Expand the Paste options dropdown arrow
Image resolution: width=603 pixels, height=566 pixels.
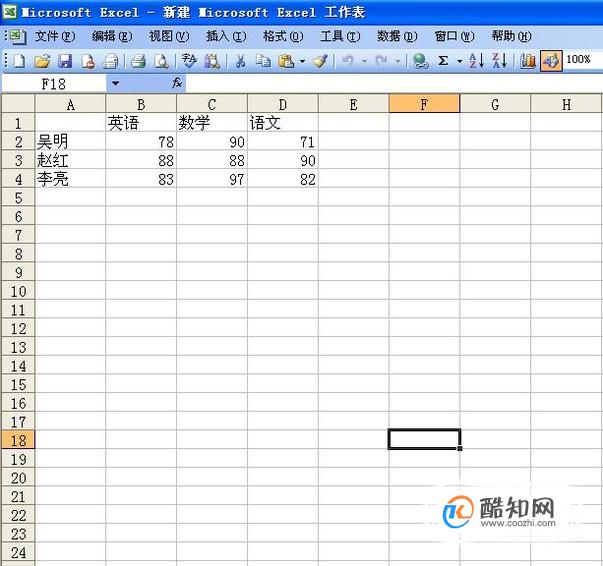303,61
